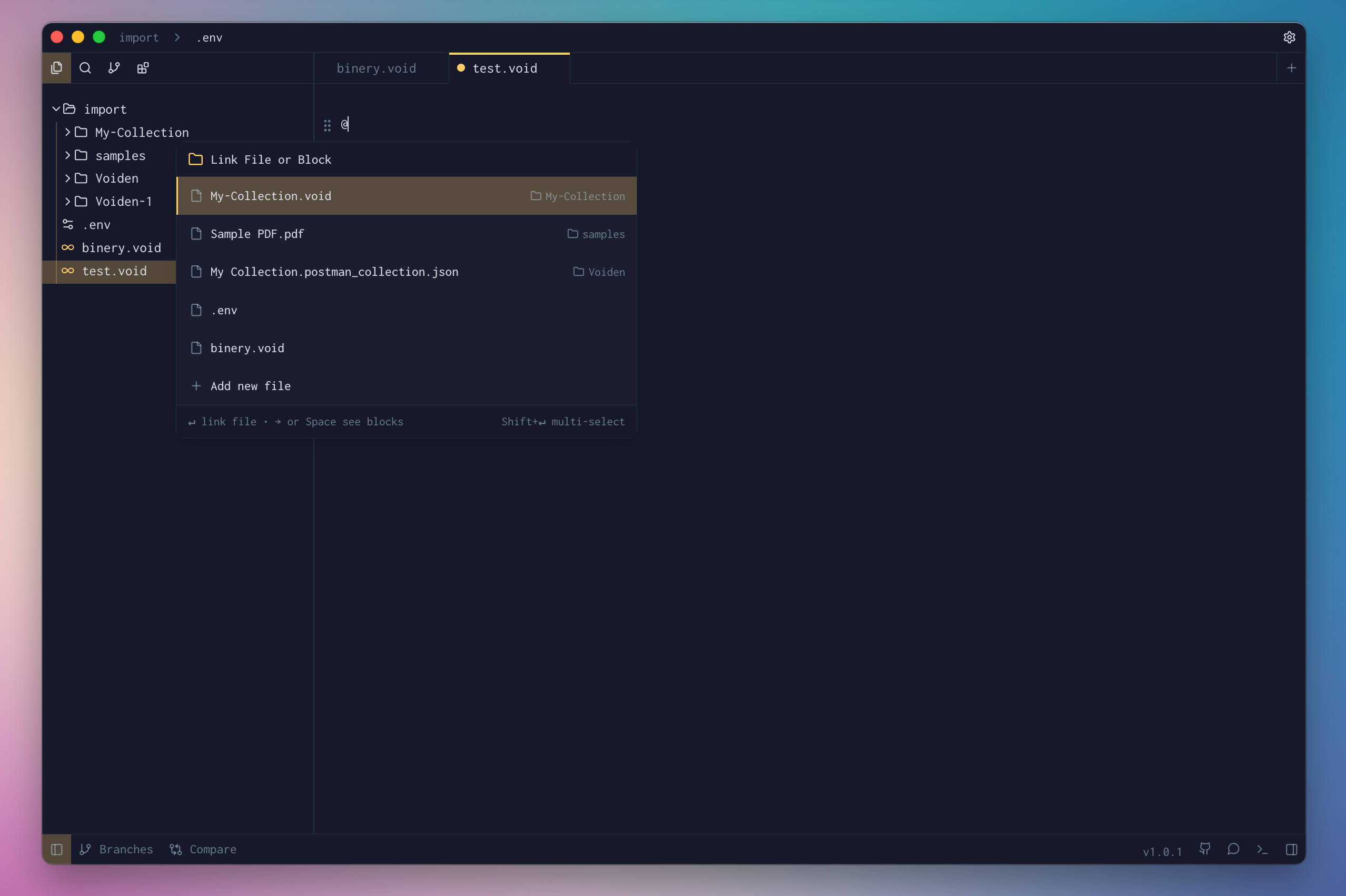Open the extensions blocks icon
Image resolution: width=1346 pixels, height=896 pixels.
click(143, 68)
